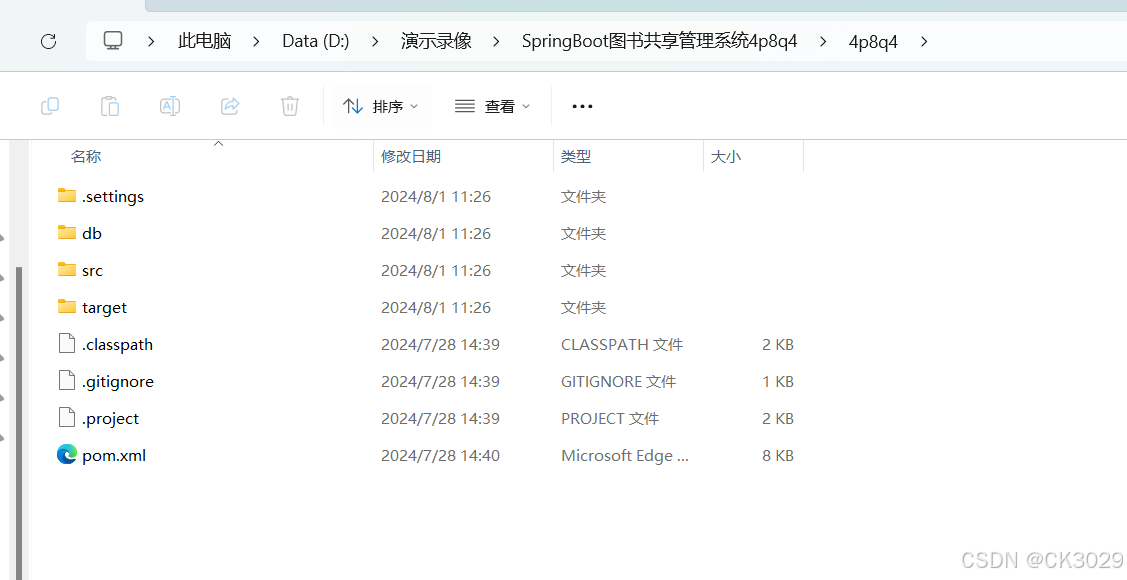Click the Delete trash icon in toolbar
This screenshot has width=1127, height=580.
tap(290, 106)
